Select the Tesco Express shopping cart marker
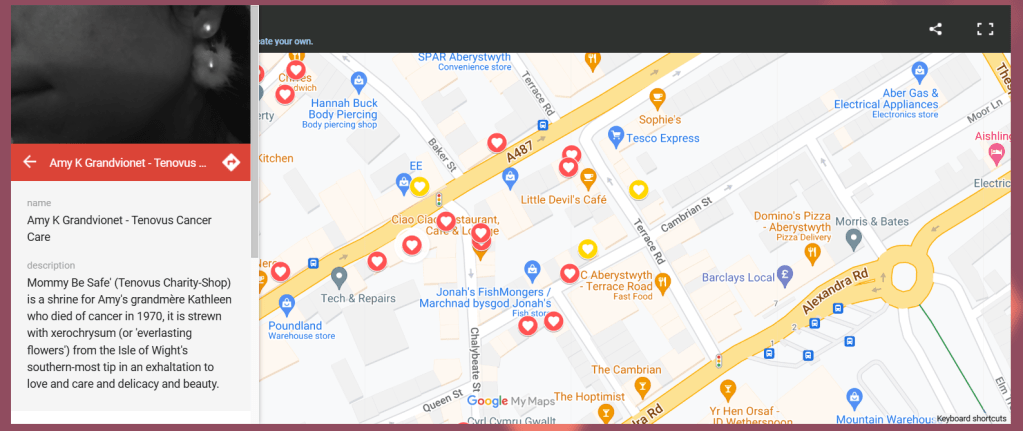 click(615, 138)
